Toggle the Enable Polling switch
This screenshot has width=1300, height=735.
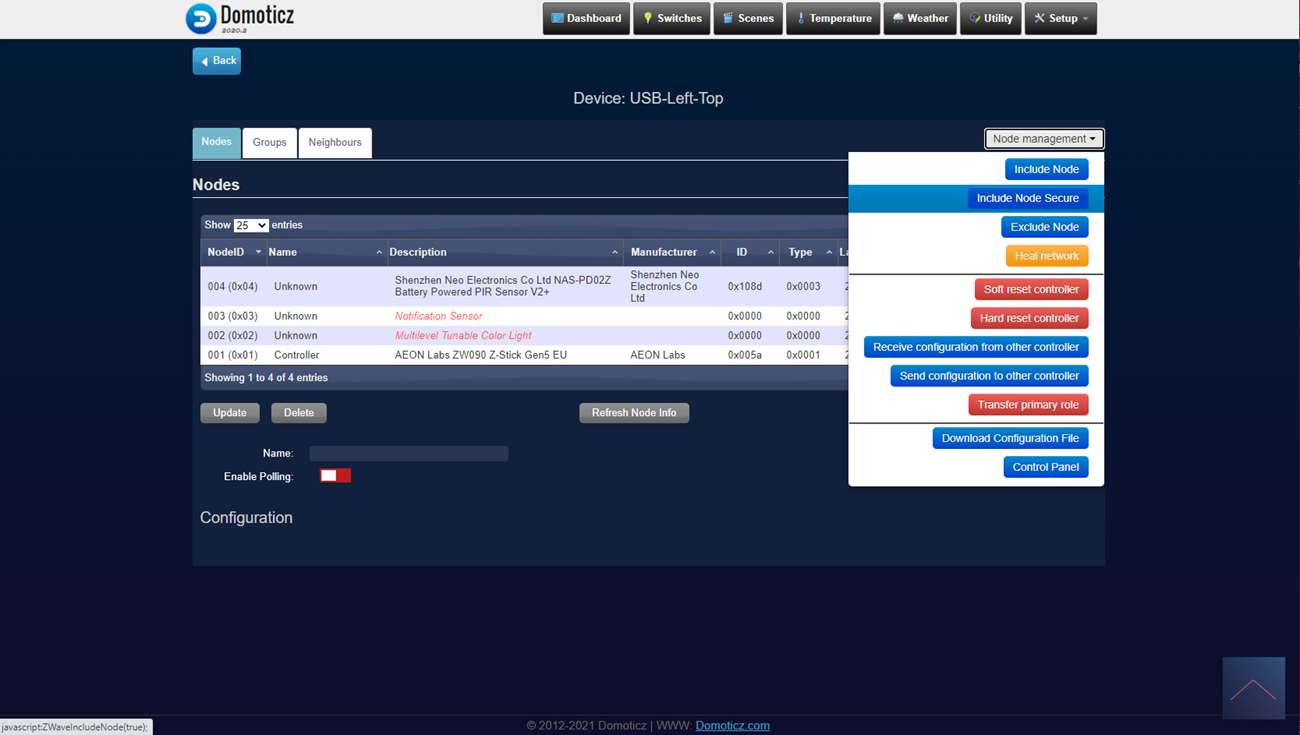point(335,476)
